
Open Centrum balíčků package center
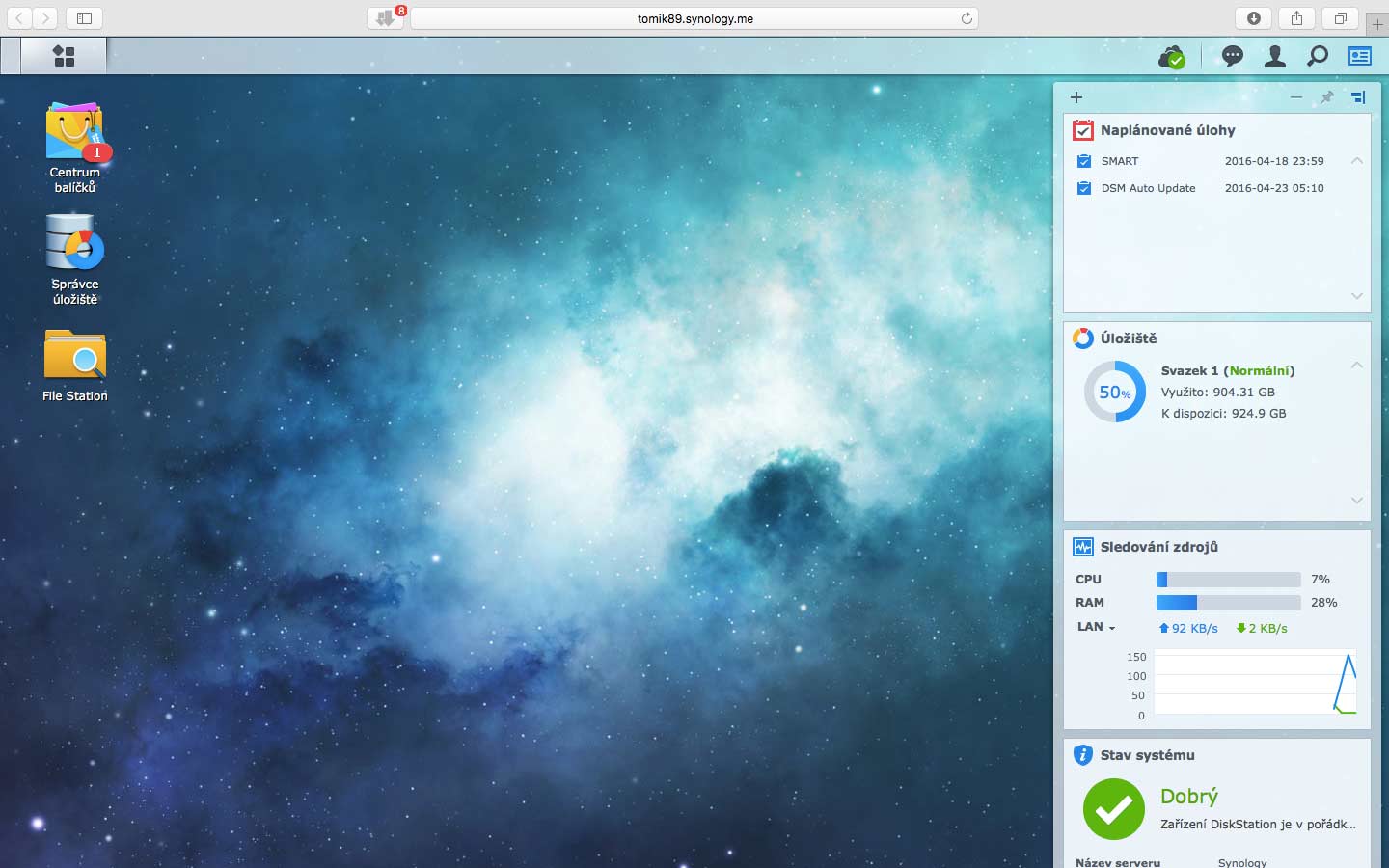[x=74, y=136]
